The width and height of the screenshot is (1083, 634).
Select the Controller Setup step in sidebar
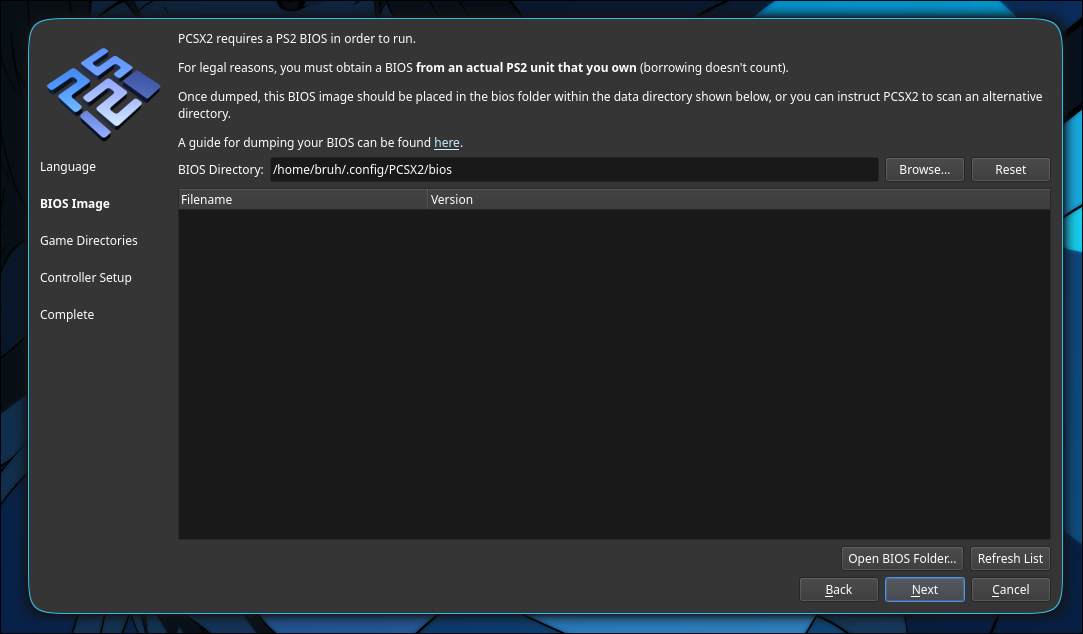(x=86, y=278)
